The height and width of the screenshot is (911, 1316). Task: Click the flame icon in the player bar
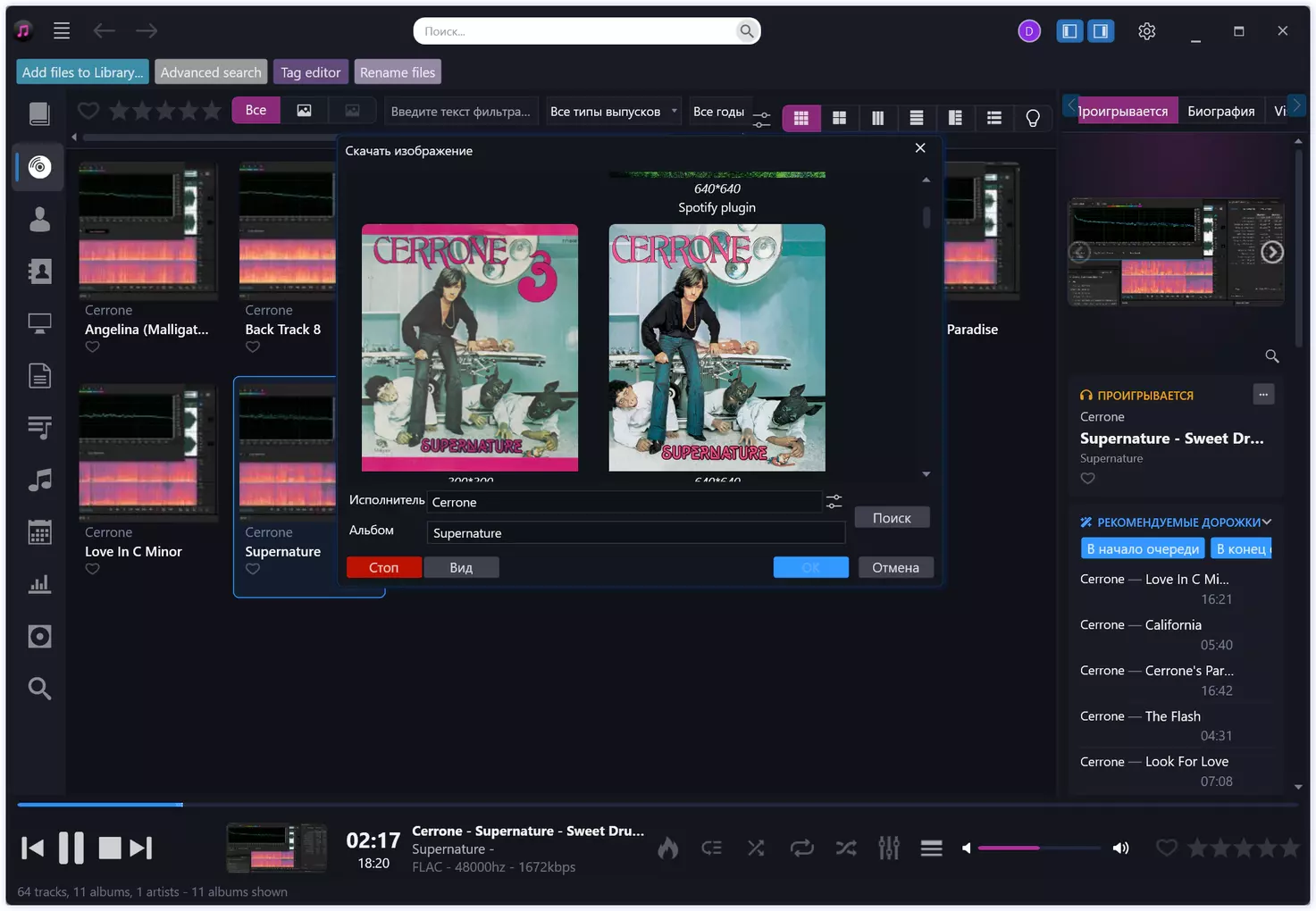click(x=668, y=848)
